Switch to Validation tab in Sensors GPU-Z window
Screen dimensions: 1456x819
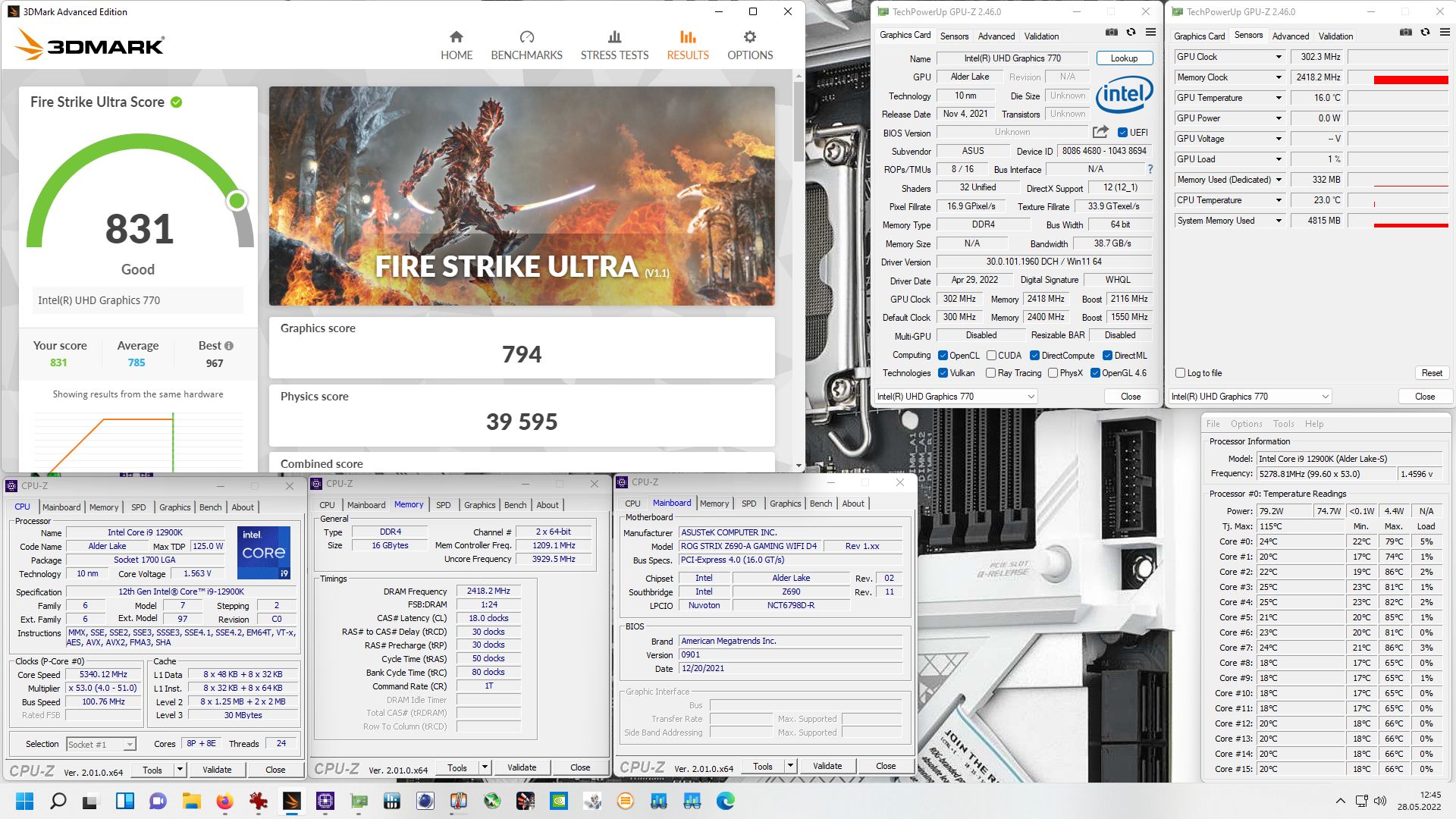click(x=1335, y=36)
